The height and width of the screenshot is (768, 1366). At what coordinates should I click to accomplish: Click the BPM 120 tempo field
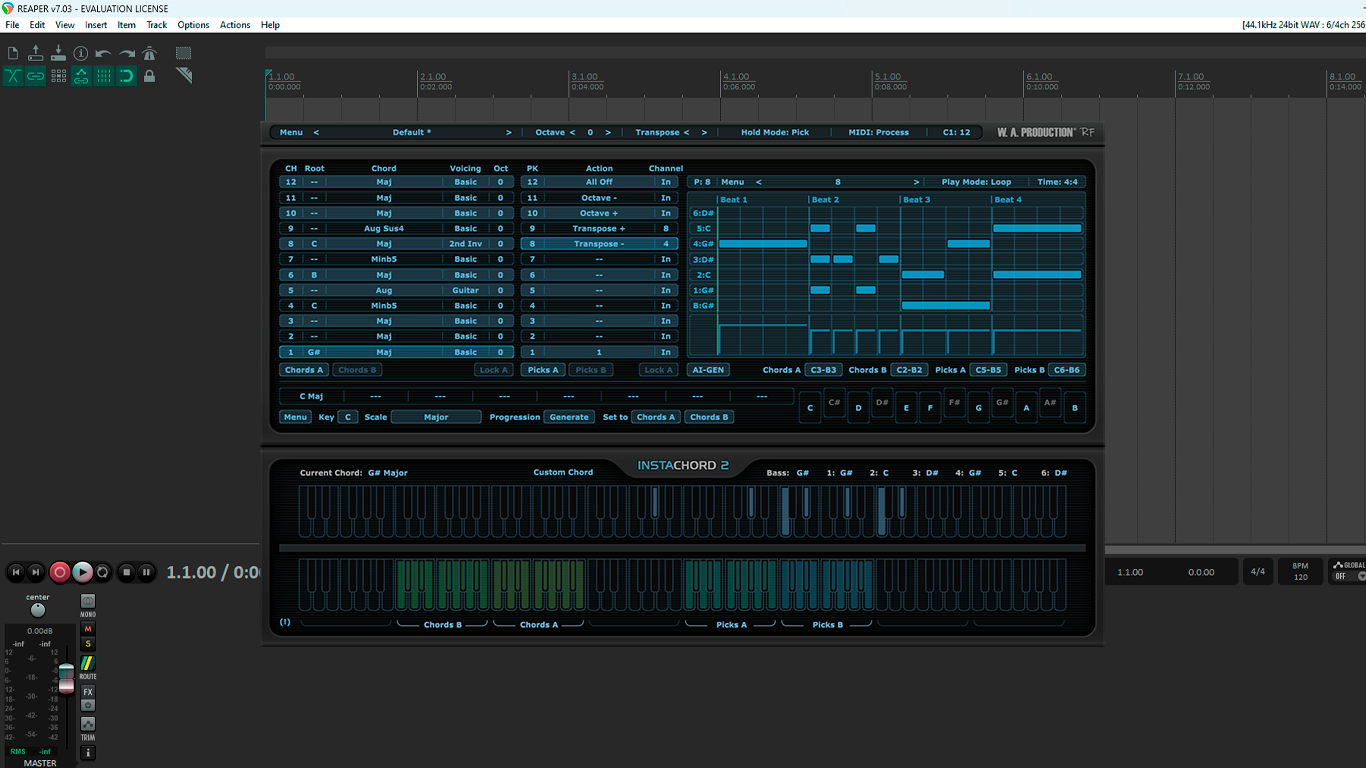[1301, 571]
